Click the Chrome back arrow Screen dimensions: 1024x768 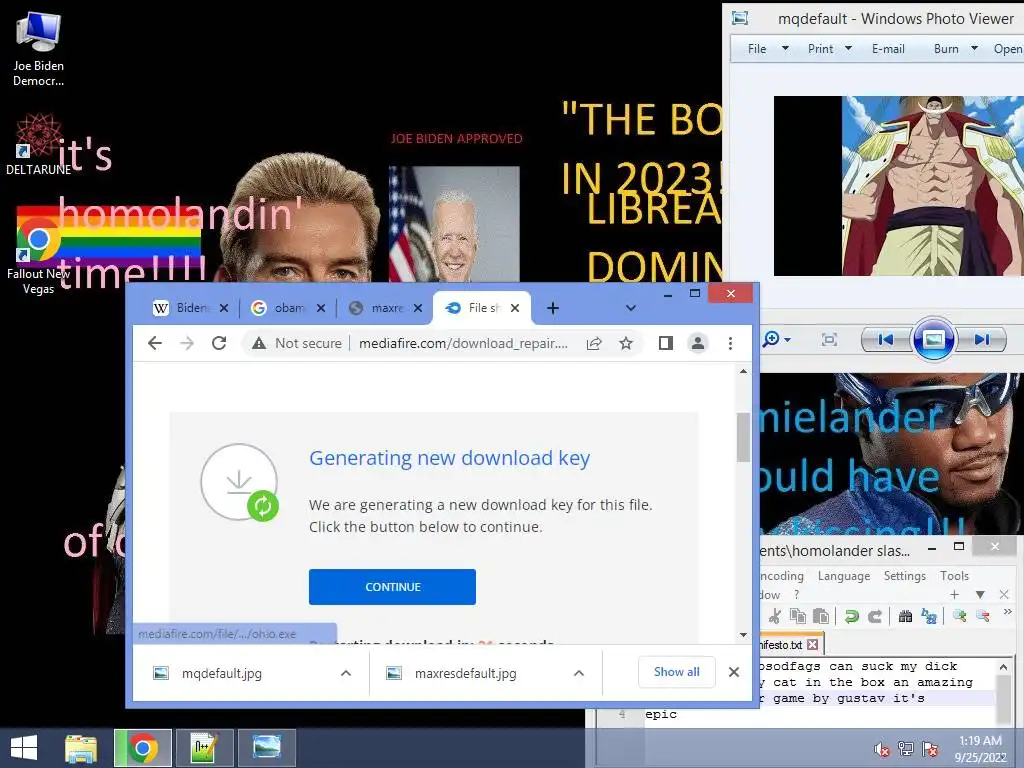coord(155,343)
